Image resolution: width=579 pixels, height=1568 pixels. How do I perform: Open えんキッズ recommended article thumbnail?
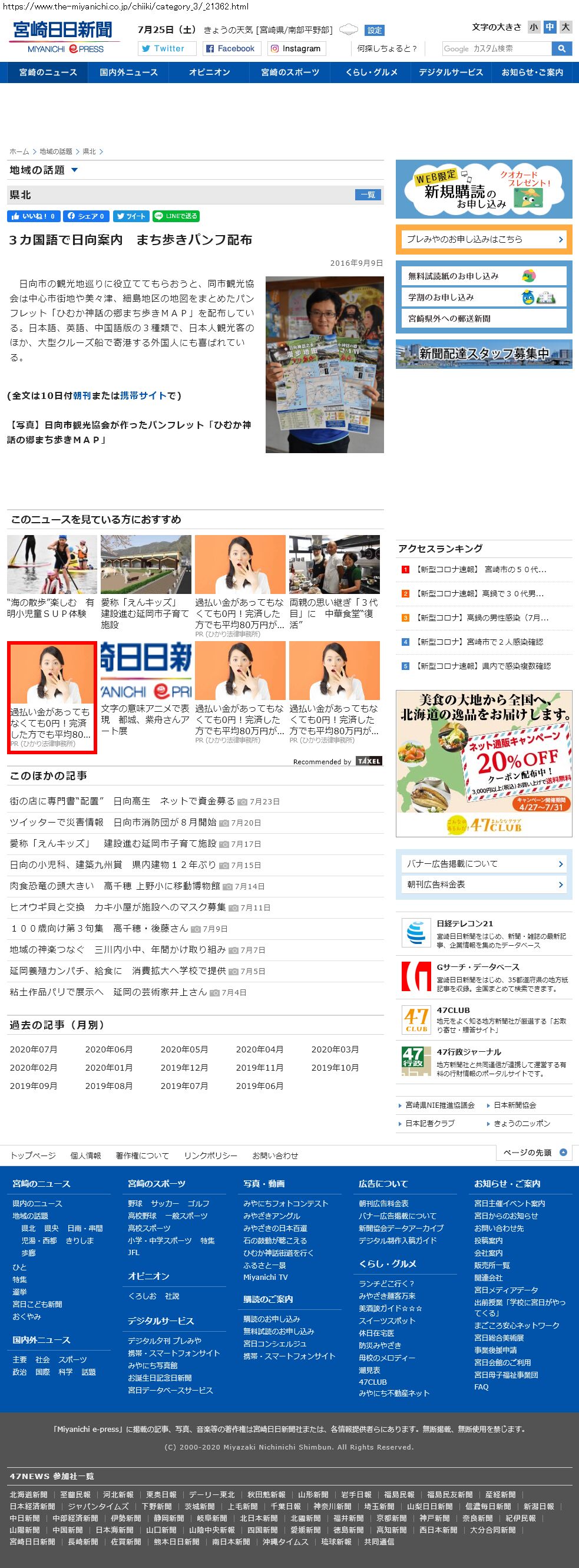pyautogui.click(x=146, y=565)
